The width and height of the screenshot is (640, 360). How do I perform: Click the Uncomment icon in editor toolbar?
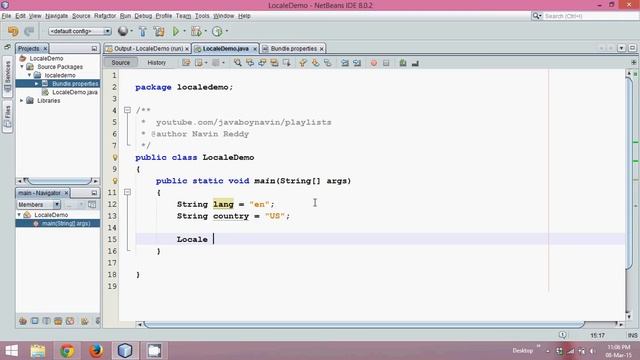[415, 63]
